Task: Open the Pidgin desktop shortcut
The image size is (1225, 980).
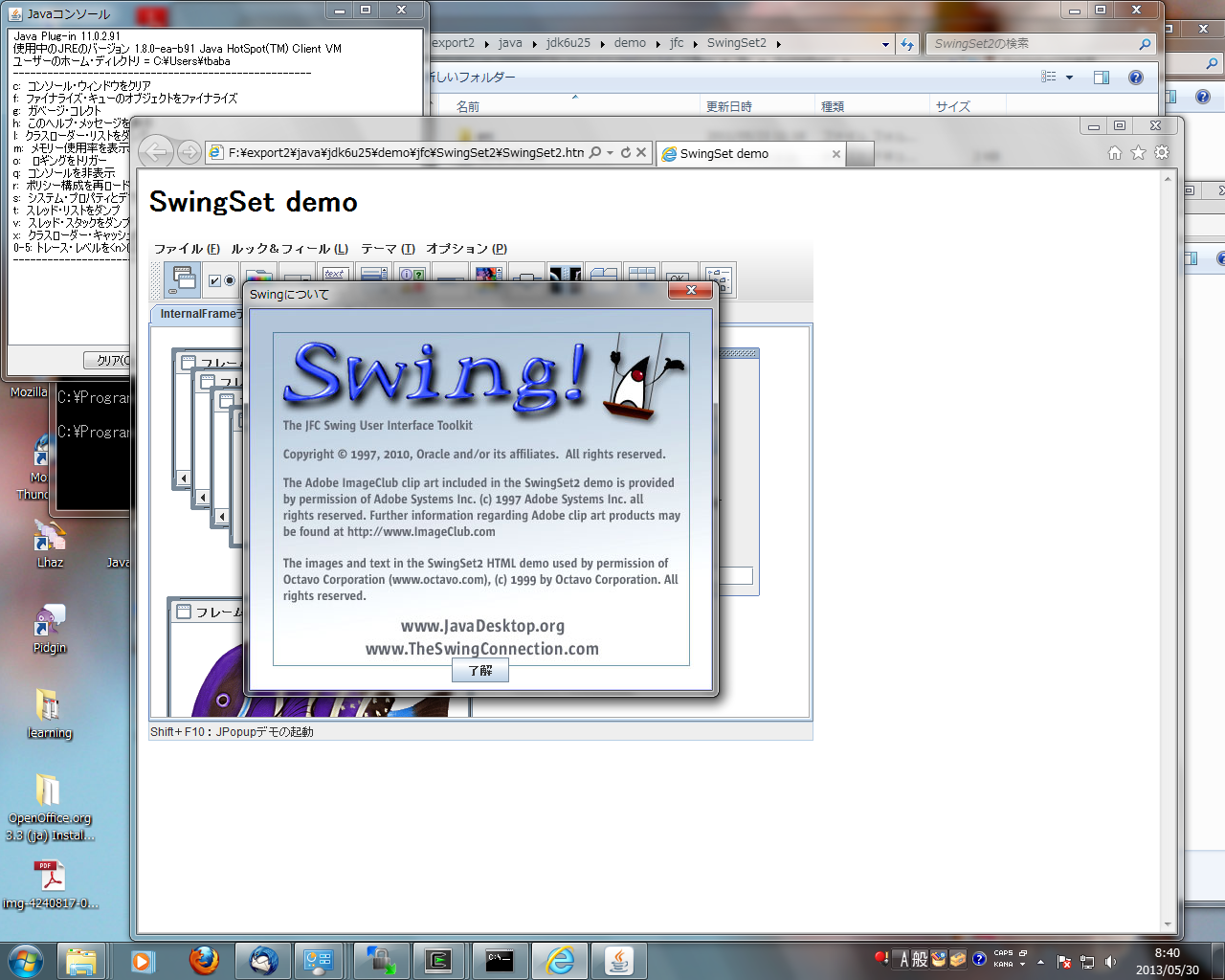Action: (49, 628)
